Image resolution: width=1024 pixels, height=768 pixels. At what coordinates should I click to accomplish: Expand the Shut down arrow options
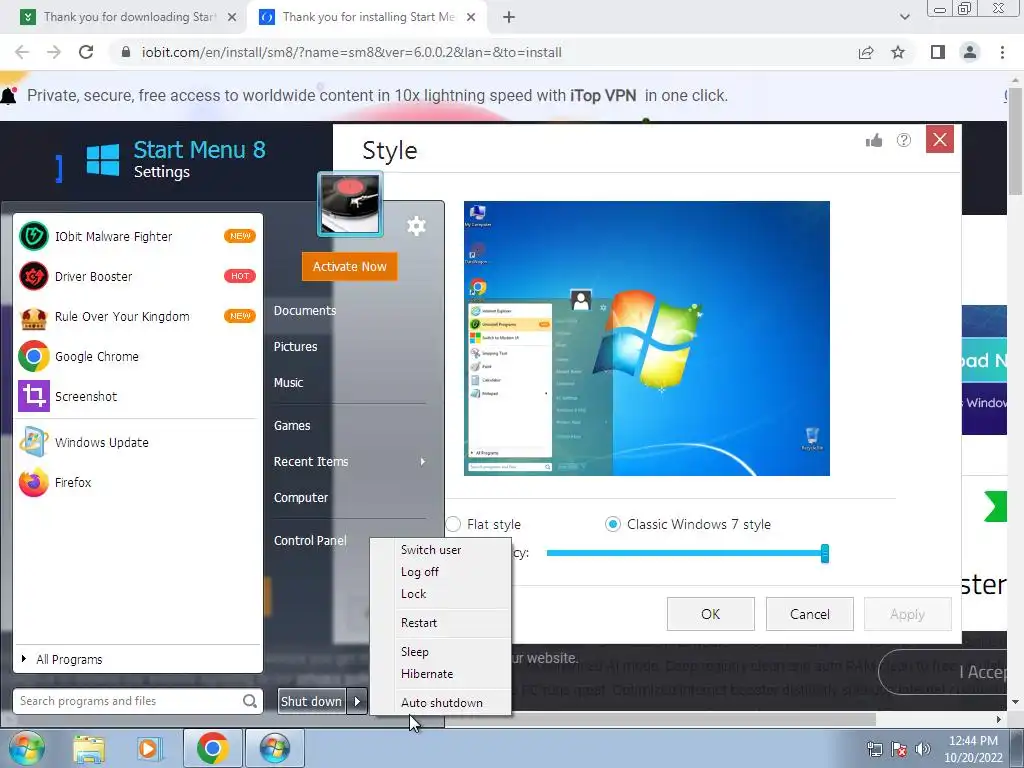(x=357, y=701)
